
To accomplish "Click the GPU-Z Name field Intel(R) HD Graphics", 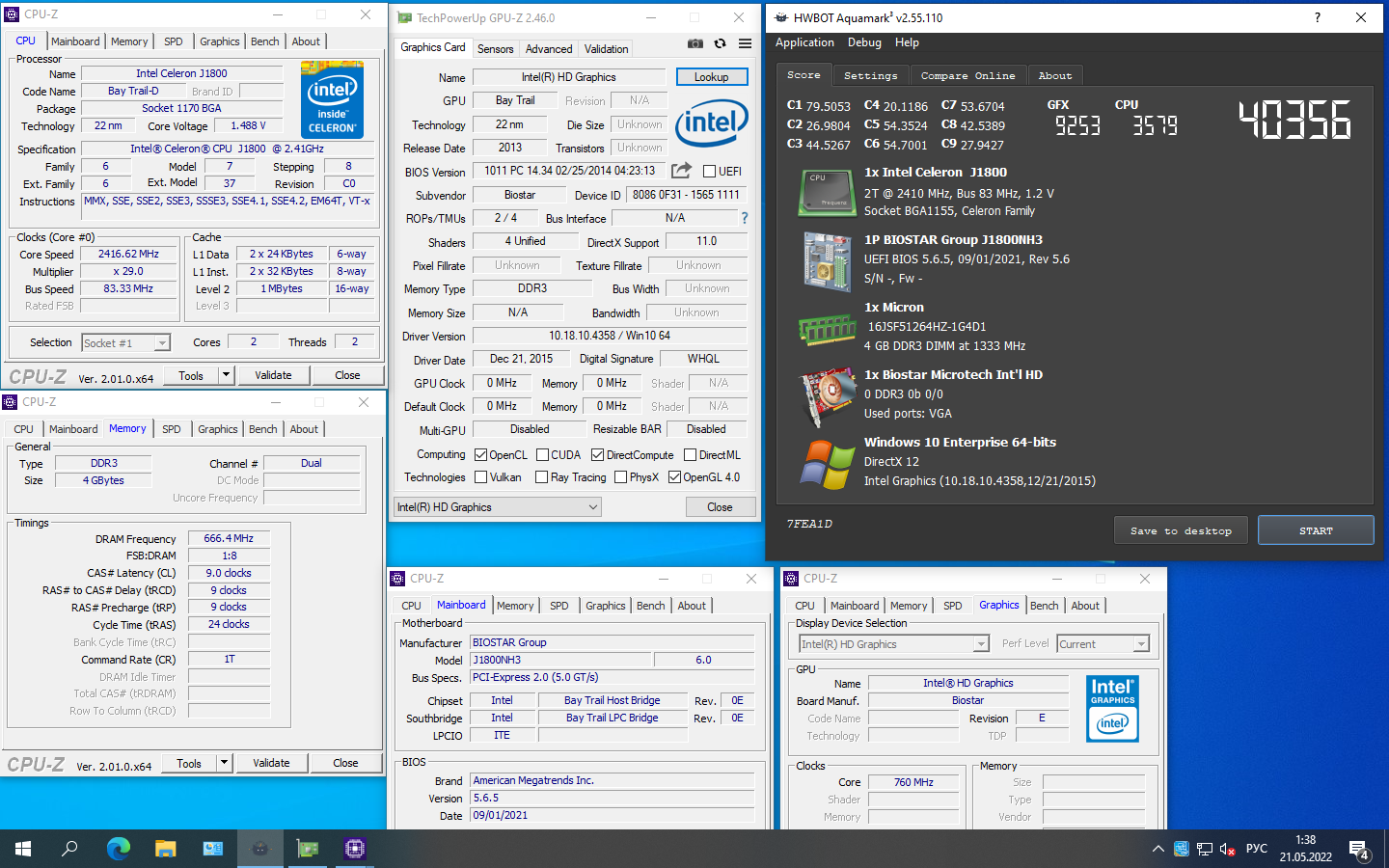I will [x=568, y=77].
